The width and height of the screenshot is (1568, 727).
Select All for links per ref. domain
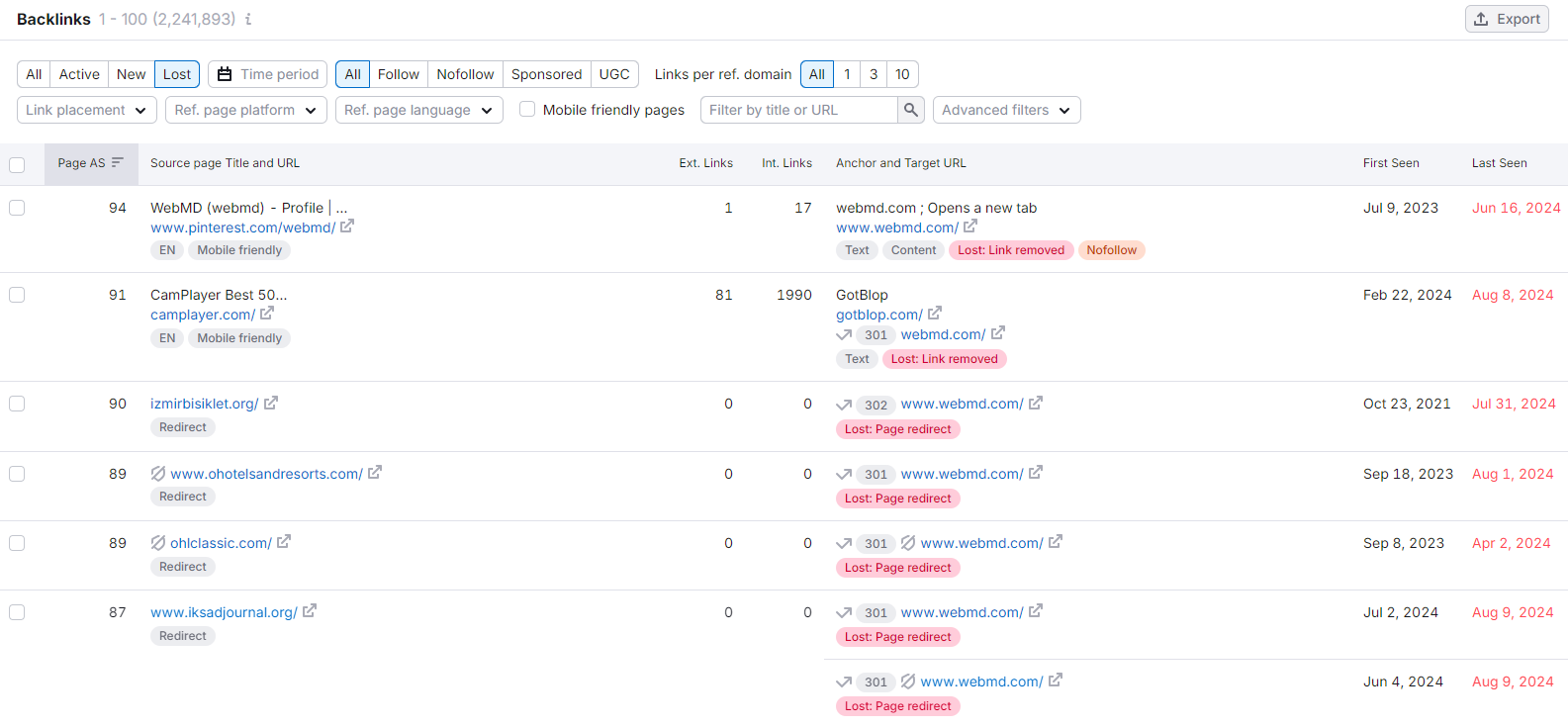coord(817,74)
